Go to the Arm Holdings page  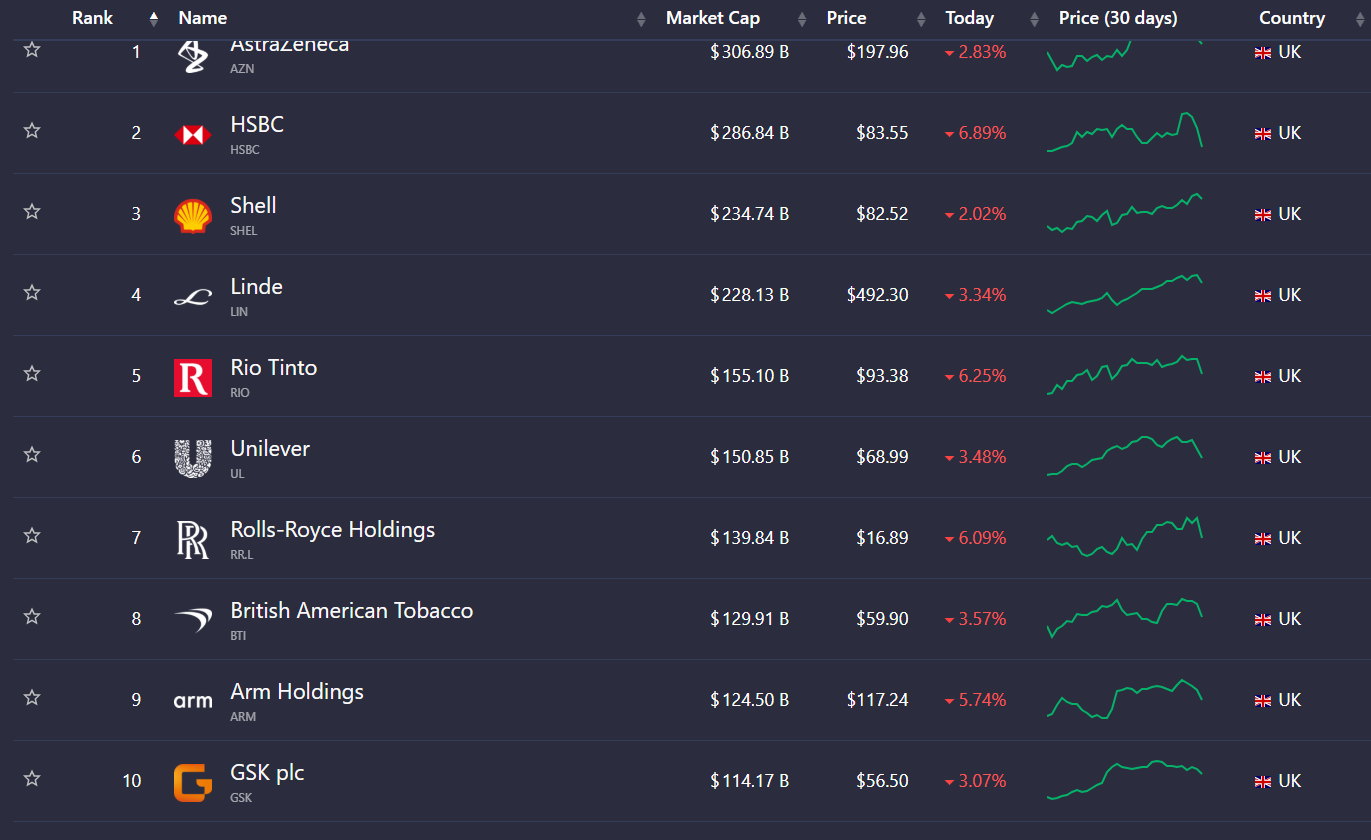tap(297, 691)
